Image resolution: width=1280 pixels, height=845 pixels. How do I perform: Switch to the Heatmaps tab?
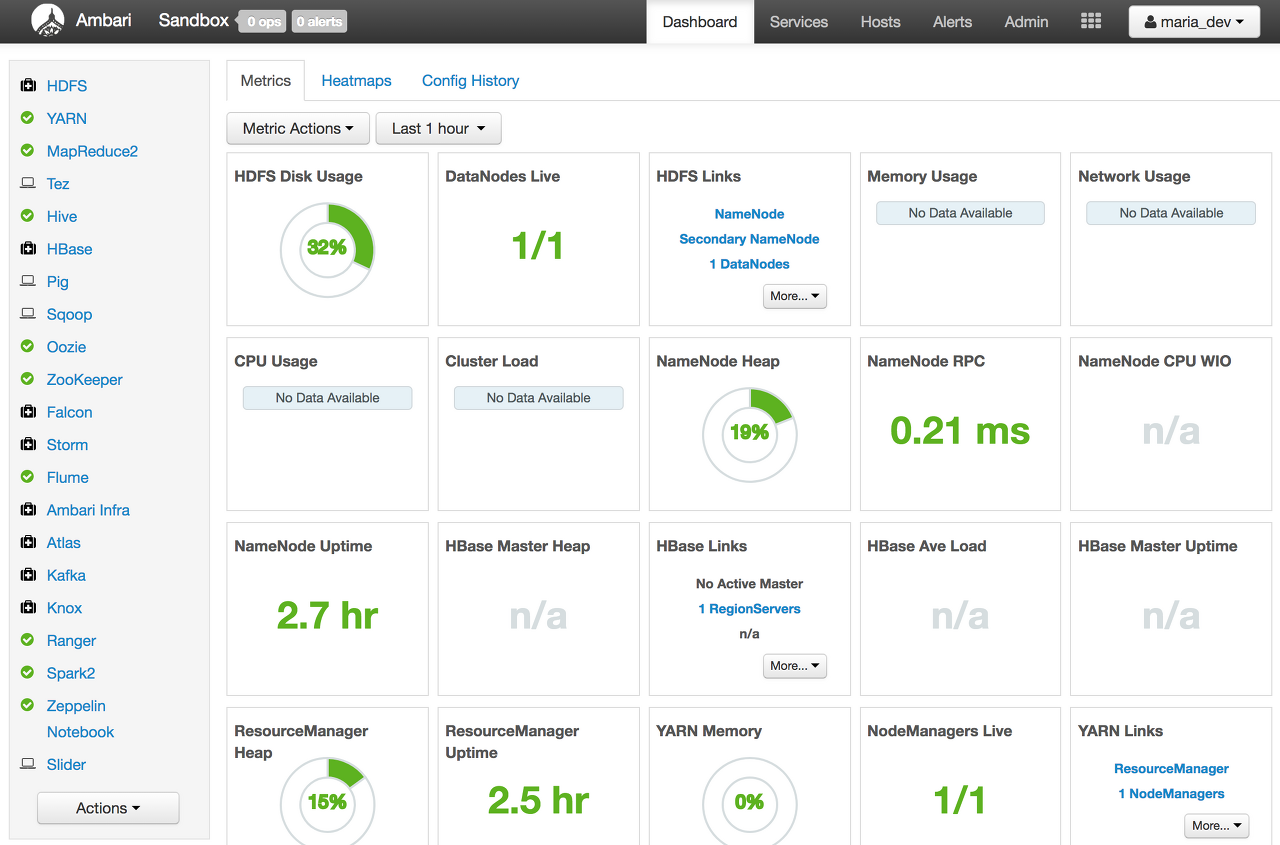pos(356,81)
